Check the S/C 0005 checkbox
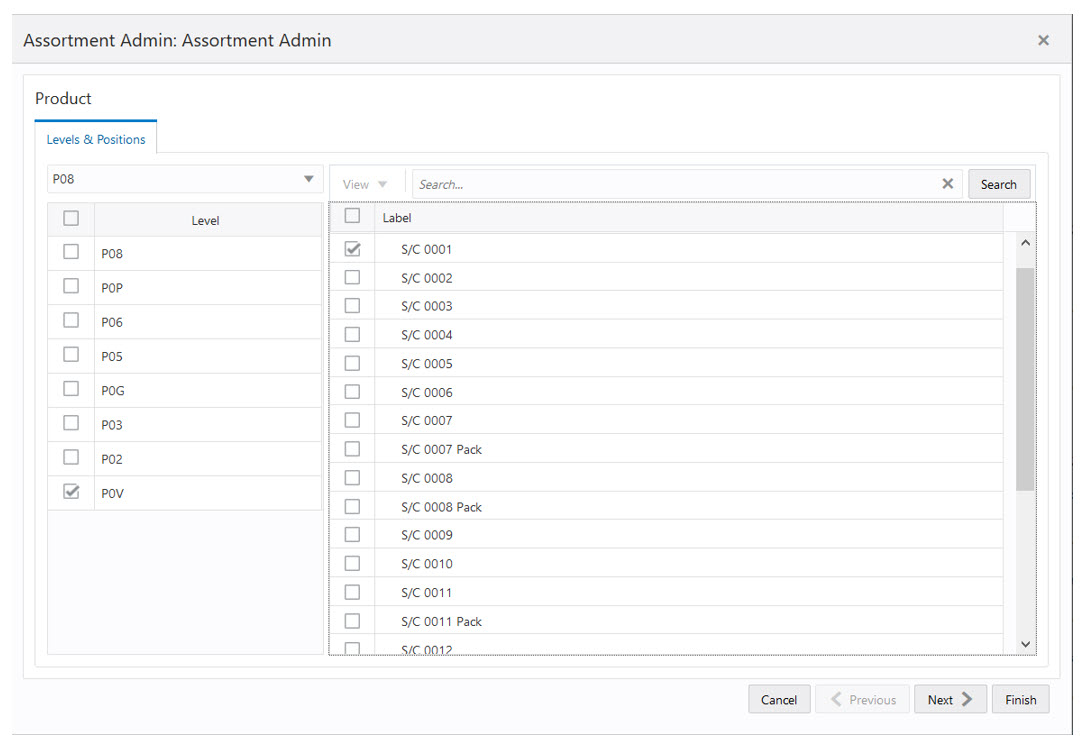1083x743 pixels. coord(352,363)
